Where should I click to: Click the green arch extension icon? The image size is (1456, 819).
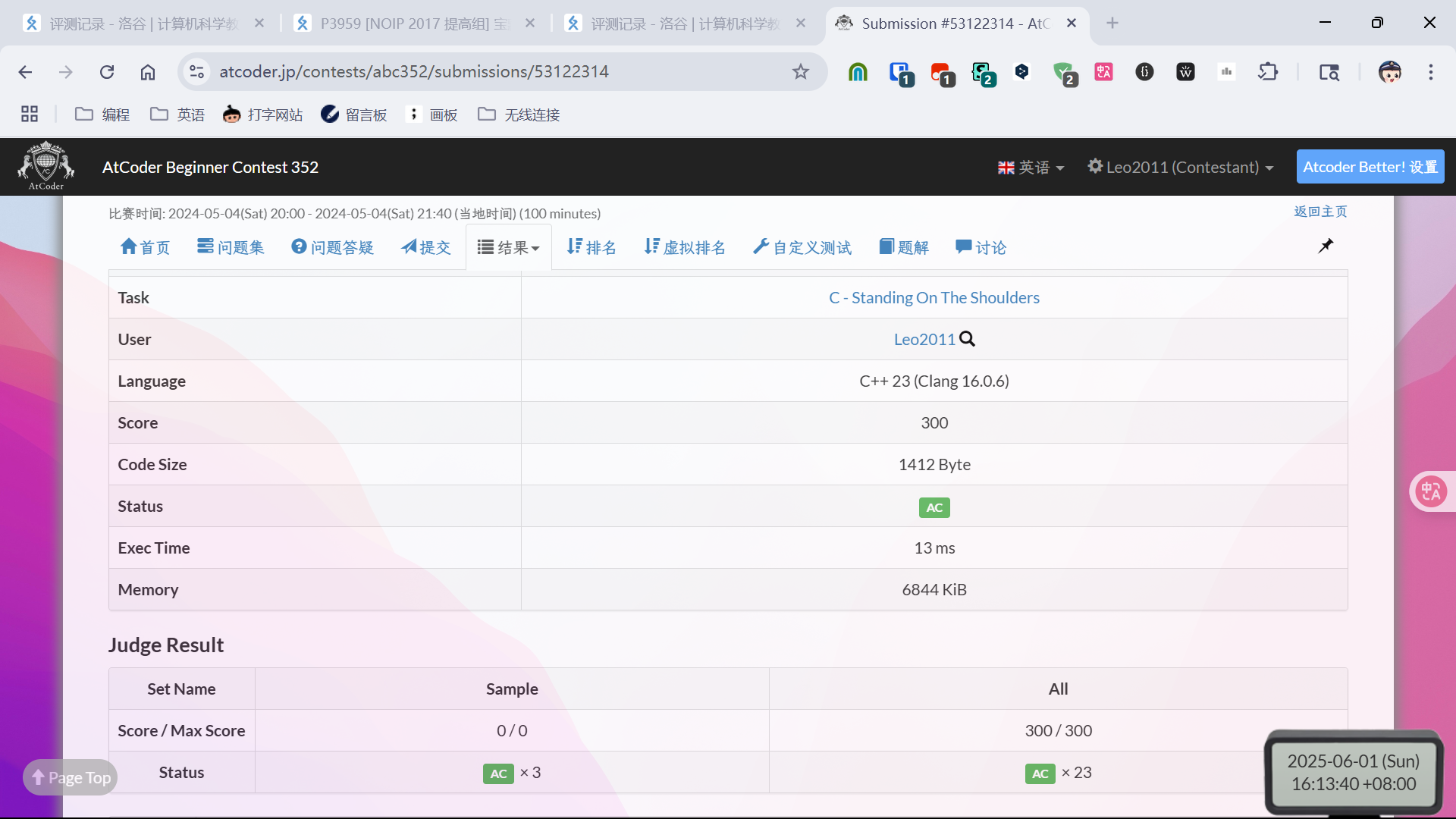[x=858, y=72]
